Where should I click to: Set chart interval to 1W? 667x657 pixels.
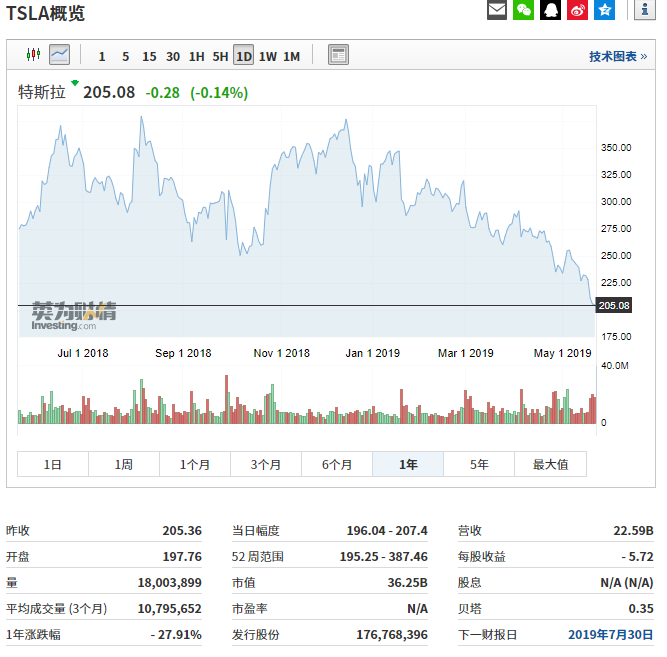(x=268, y=56)
